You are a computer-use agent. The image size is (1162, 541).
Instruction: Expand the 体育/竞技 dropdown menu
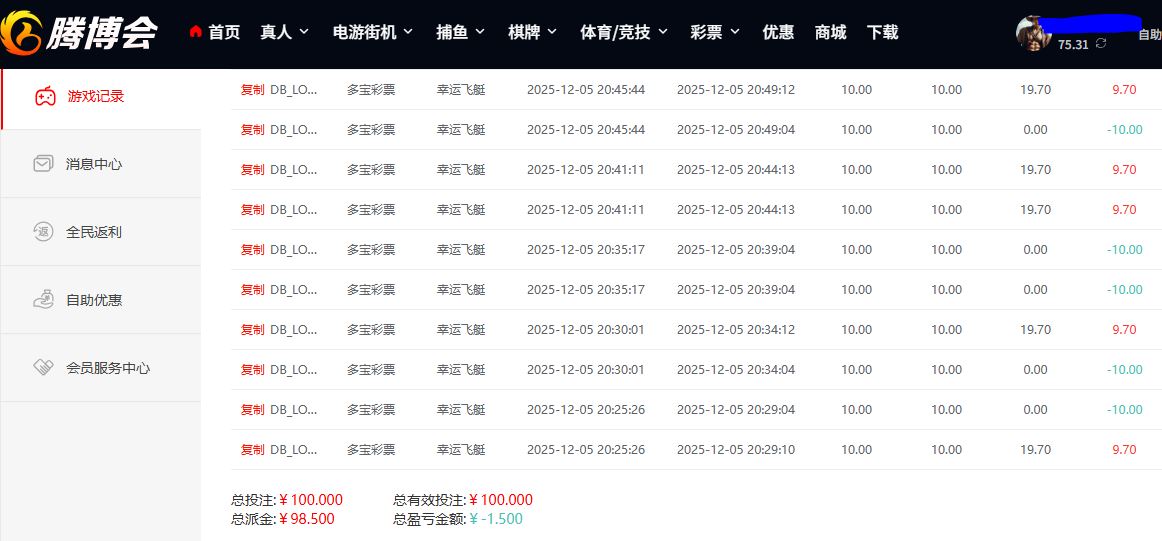click(x=624, y=32)
